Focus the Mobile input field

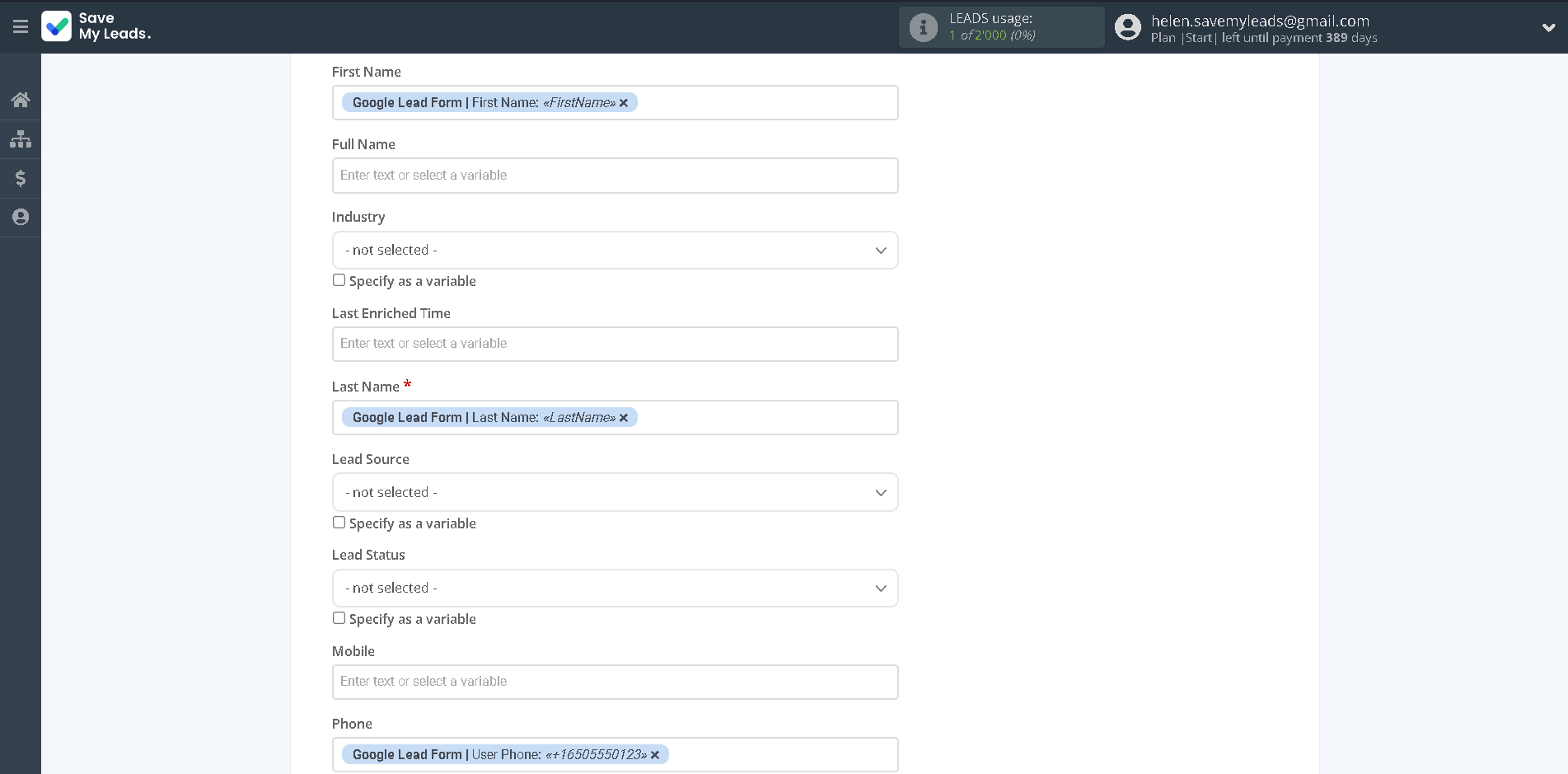615,682
